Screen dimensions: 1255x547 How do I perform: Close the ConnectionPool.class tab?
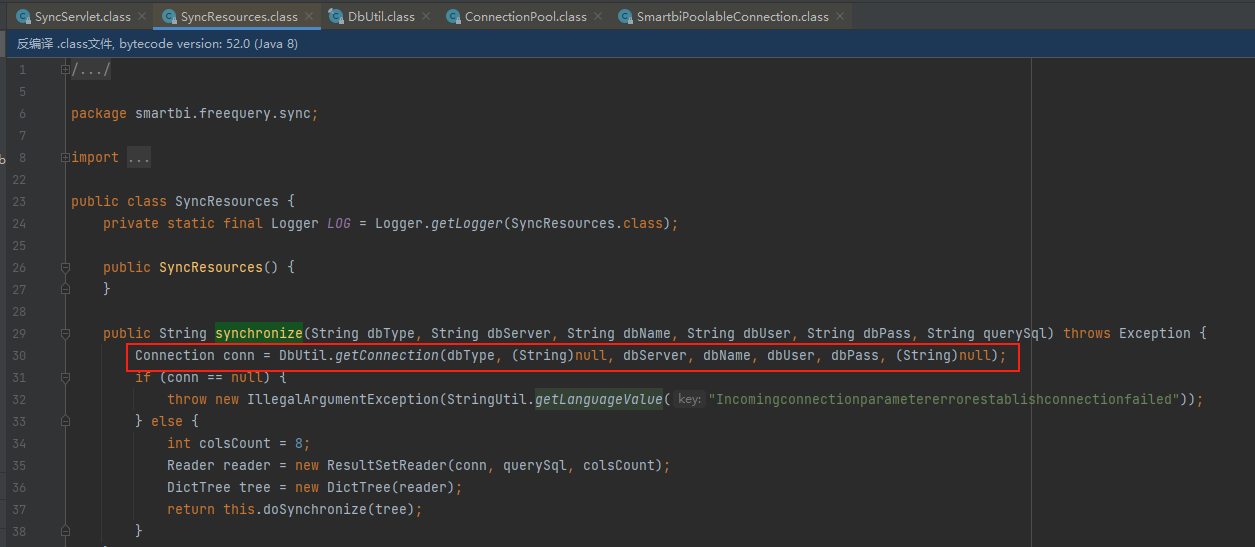[598, 17]
